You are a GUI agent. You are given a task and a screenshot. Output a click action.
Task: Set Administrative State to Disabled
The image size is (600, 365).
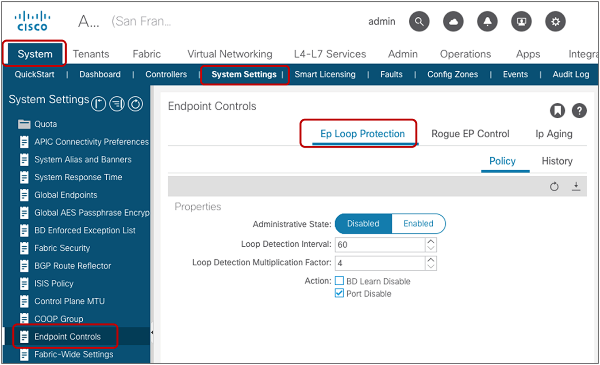[x=363, y=223]
